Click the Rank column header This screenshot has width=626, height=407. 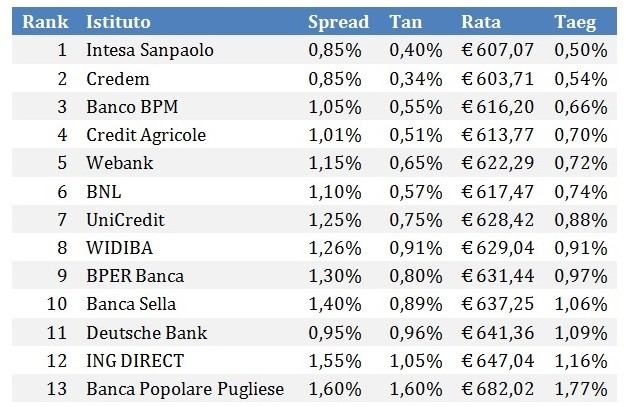44,21
